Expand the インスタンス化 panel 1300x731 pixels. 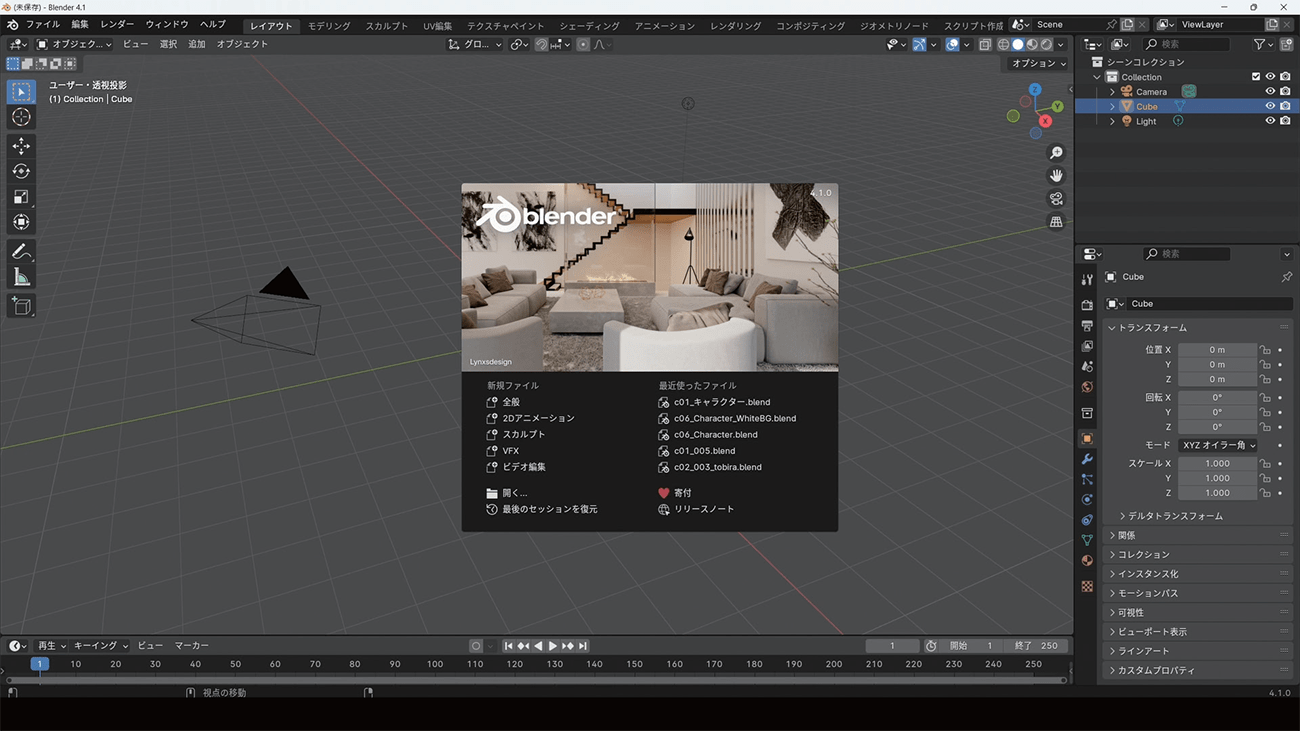[x=1197, y=574]
